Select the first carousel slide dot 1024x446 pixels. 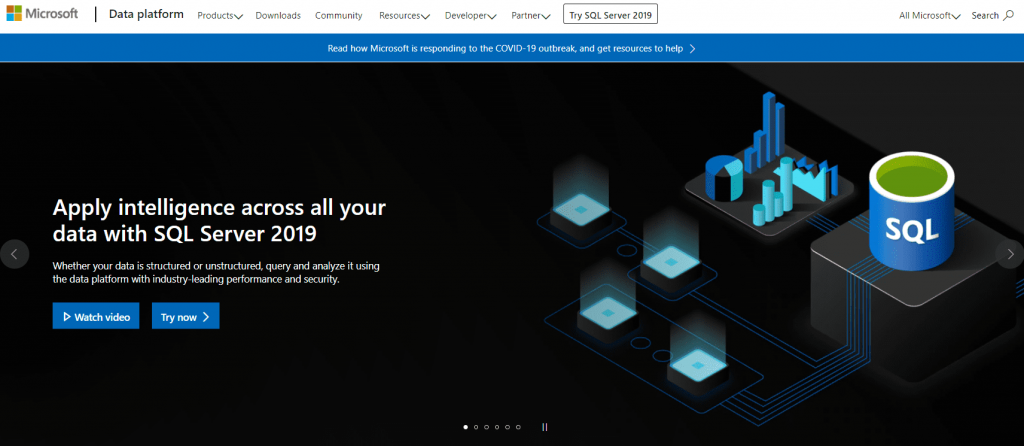(x=466, y=427)
